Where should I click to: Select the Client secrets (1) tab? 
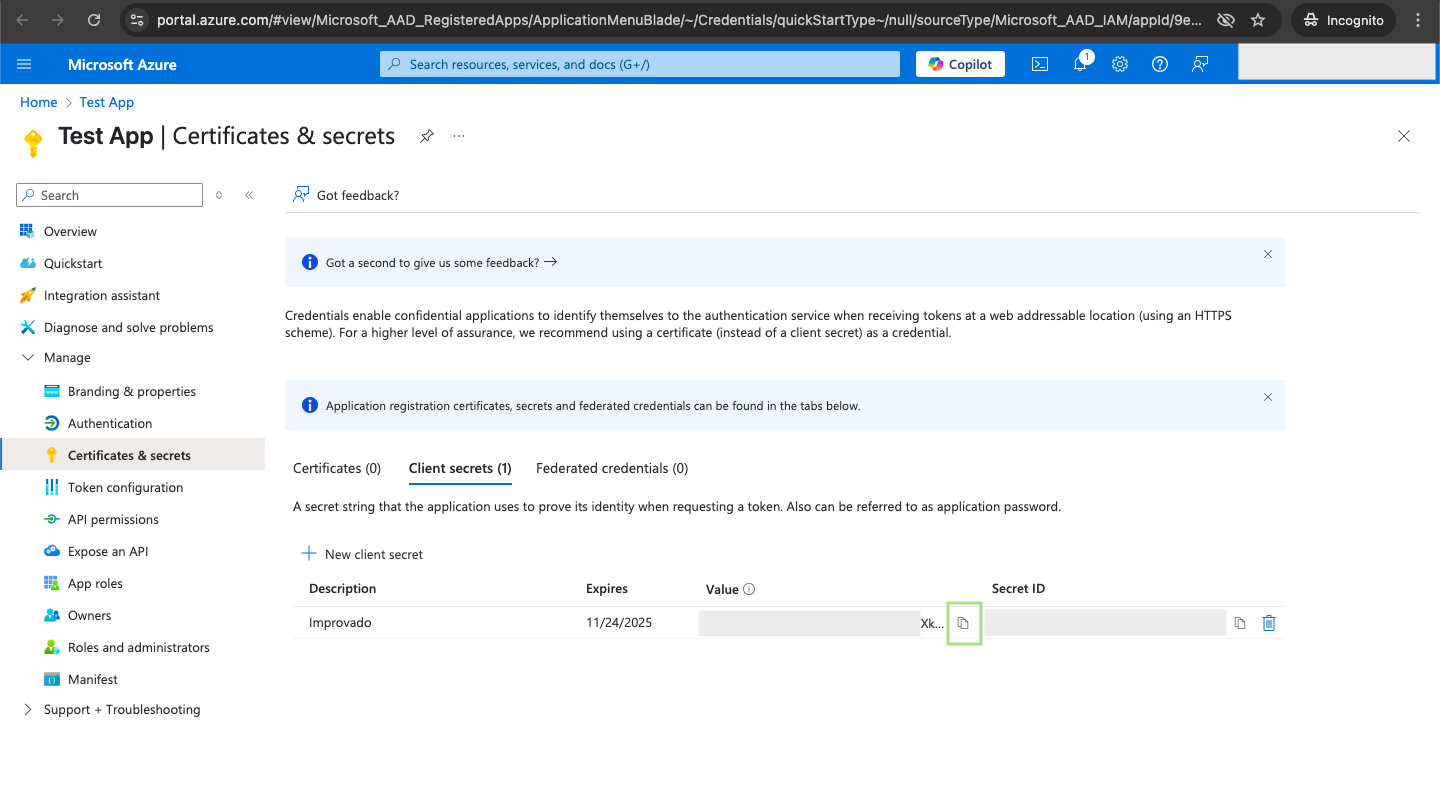[x=460, y=468]
